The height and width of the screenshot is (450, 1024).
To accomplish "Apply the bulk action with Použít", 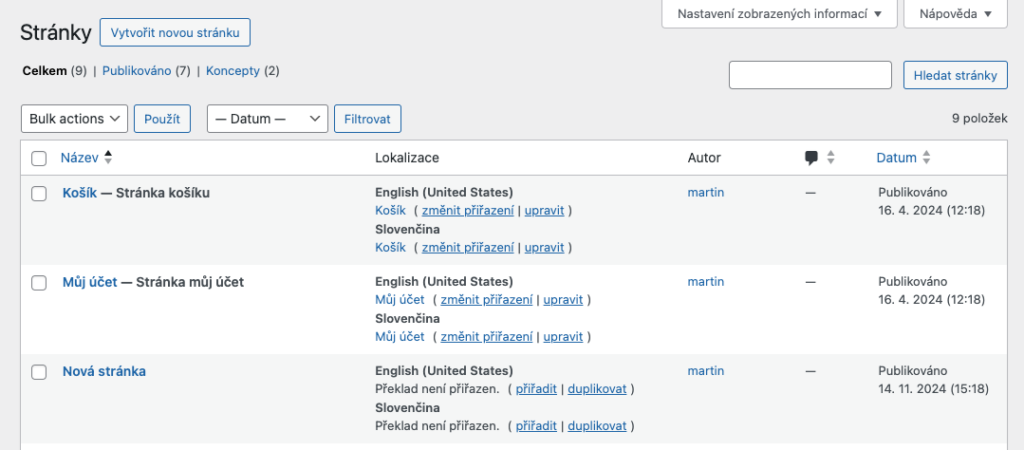I will point(163,119).
